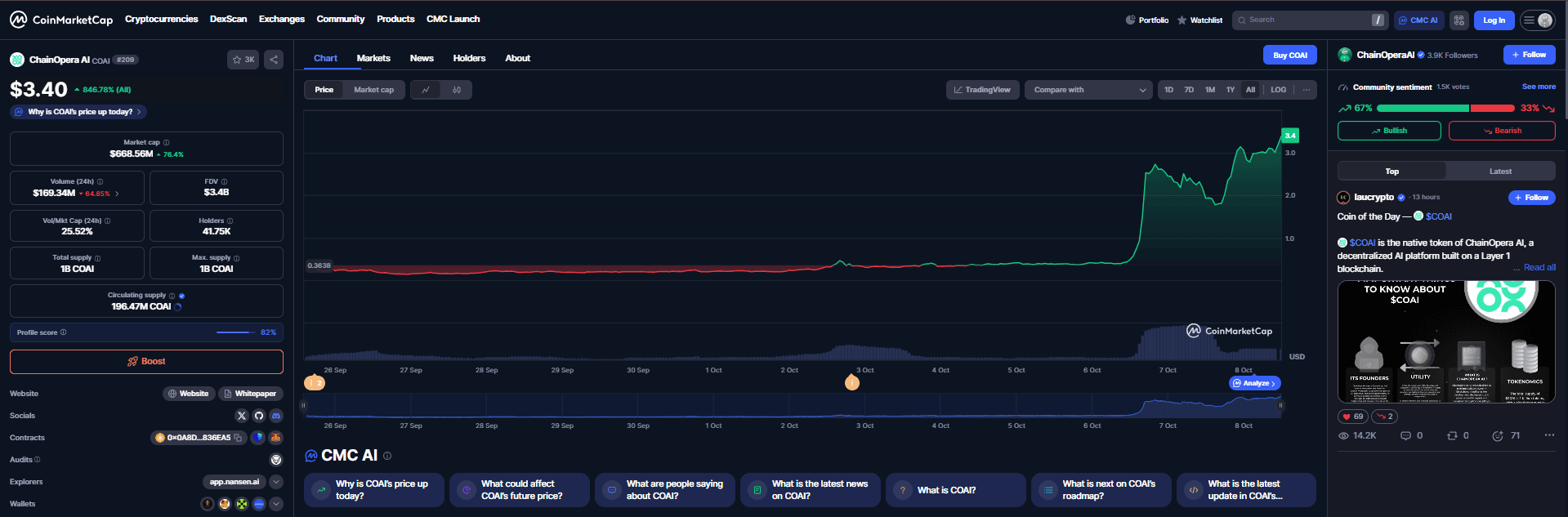Follow ChainOperaAI account

[1529, 55]
